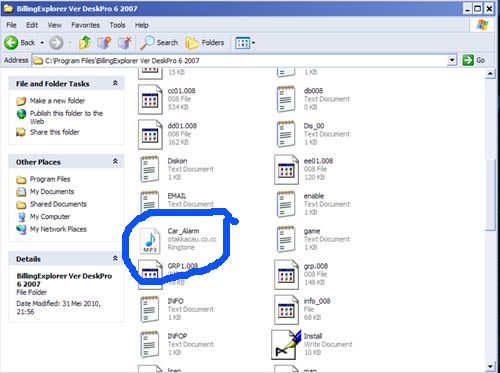Select the GRP1.008 file name
Image resolution: width=500 pixels, height=373 pixels.
click(182, 266)
